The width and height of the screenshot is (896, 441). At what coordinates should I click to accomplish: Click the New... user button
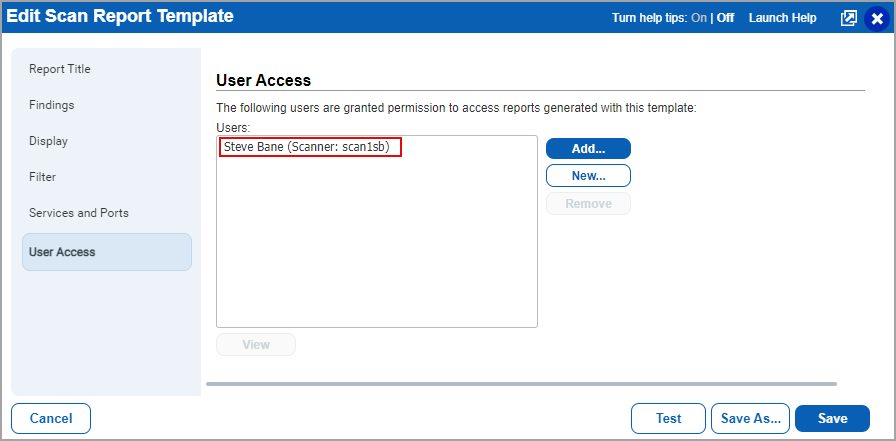[588, 176]
